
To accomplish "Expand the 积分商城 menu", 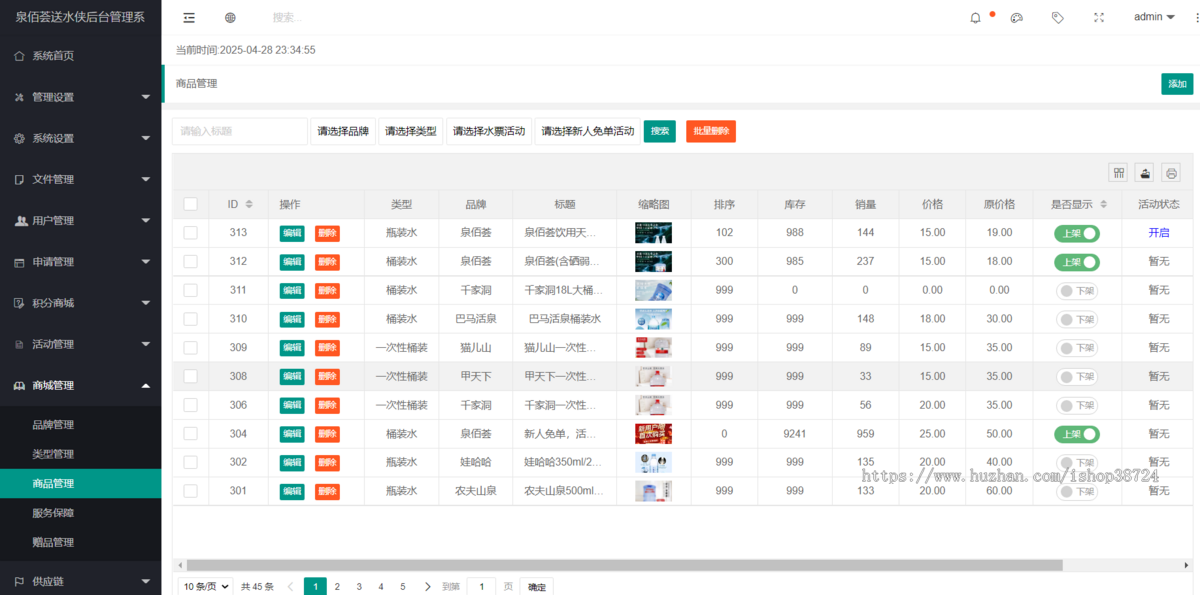I will (x=80, y=303).
